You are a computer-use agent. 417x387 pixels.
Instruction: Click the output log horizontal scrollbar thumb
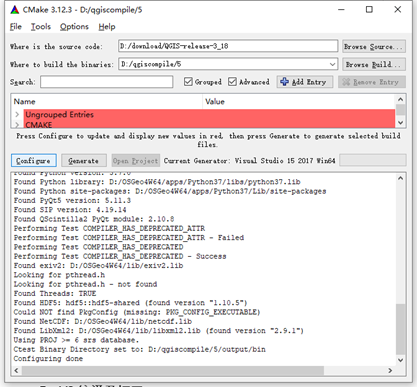(173, 371)
